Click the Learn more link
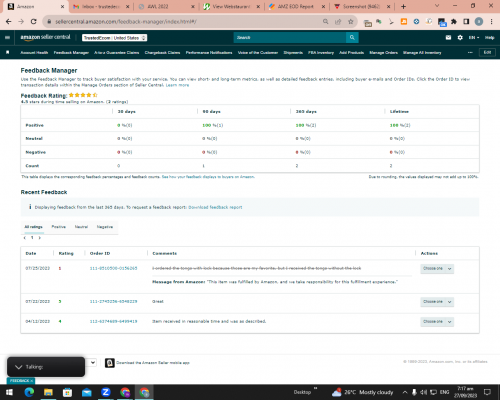This screenshot has width=500, height=400. pyautogui.click(x=177, y=85)
